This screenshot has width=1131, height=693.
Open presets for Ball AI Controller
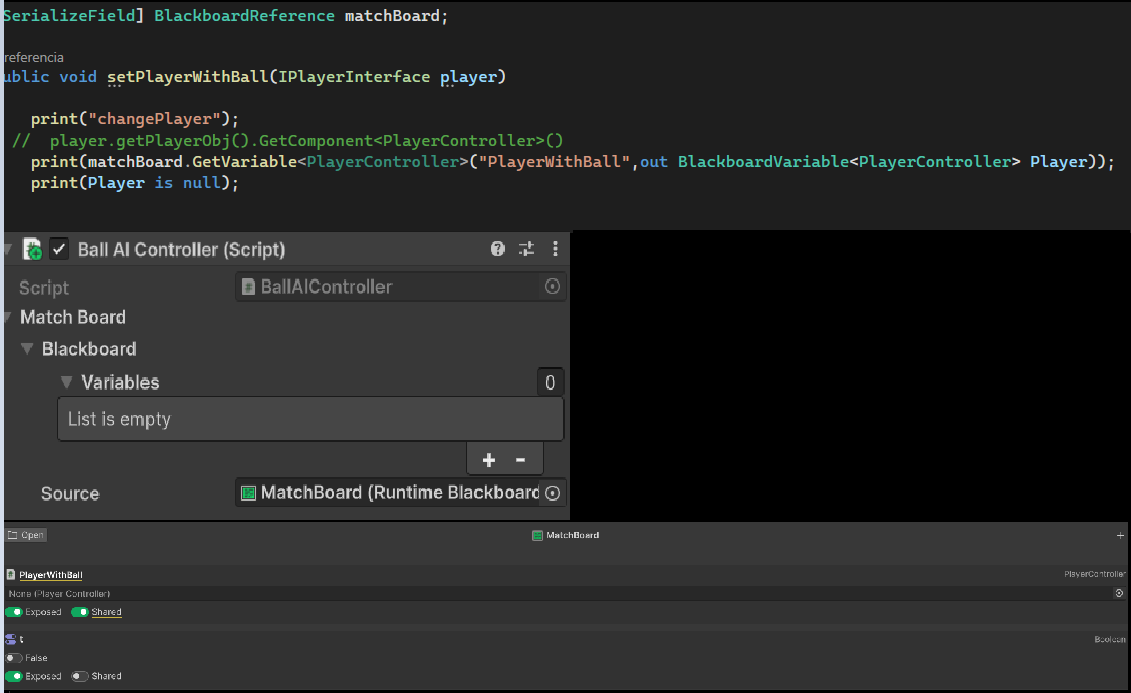click(526, 248)
